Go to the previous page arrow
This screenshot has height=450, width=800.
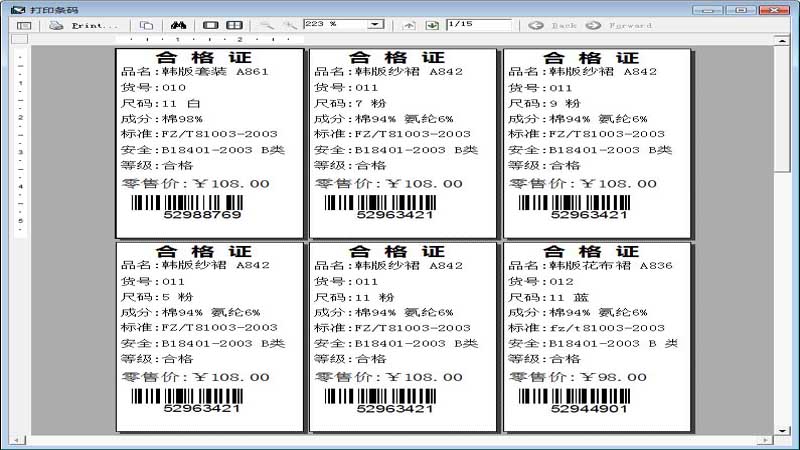tap(409, 25)
